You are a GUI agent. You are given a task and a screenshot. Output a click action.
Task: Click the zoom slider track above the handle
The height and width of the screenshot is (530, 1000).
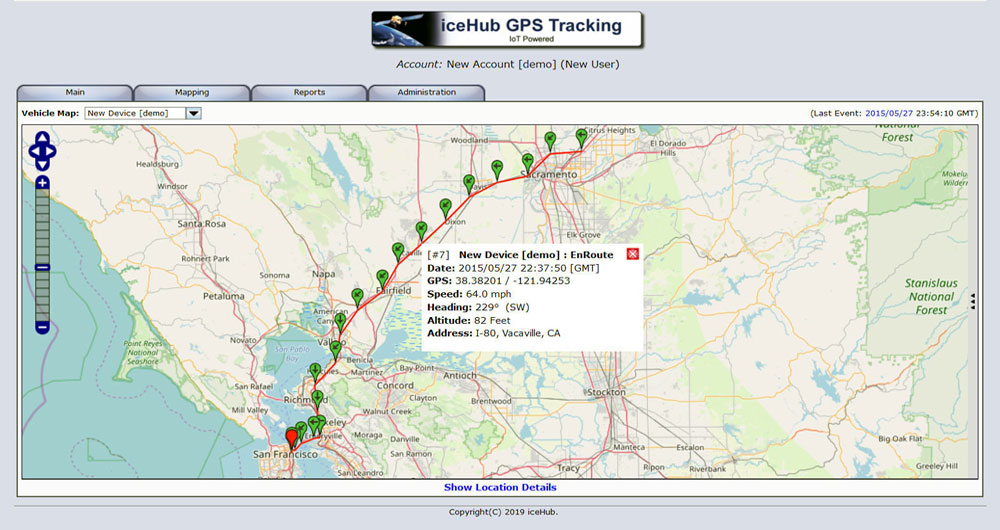click(42, 226)
